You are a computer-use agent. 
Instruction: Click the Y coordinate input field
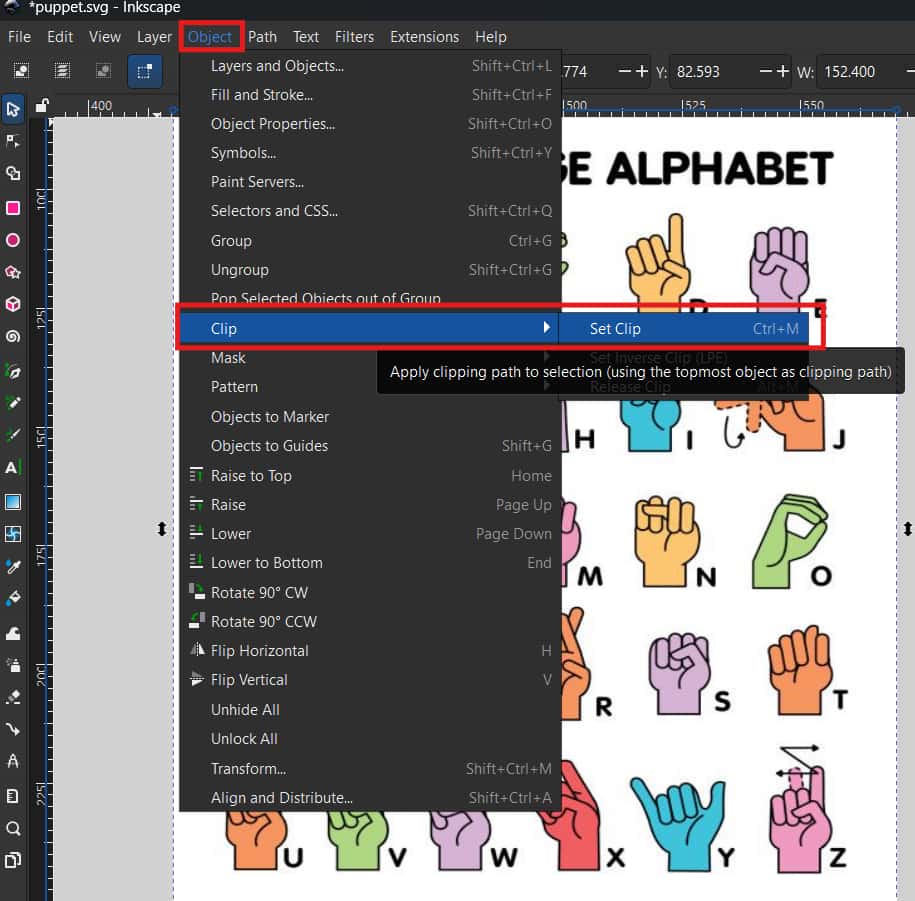point(713,72)
